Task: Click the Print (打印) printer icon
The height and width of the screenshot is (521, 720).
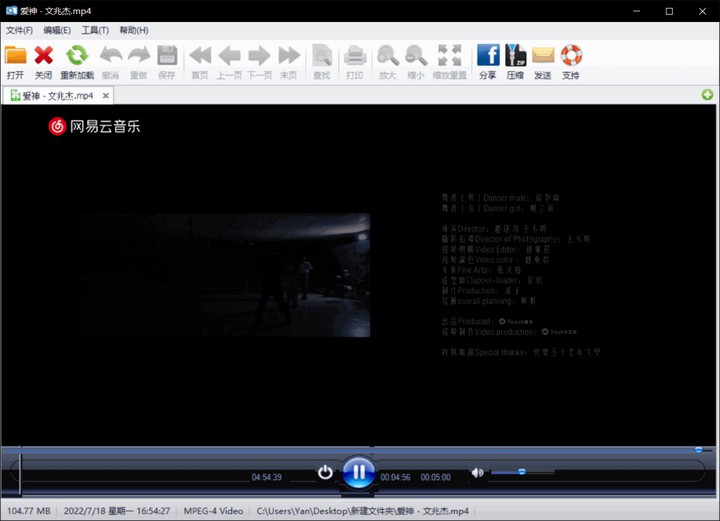Action: pos(355,56)
